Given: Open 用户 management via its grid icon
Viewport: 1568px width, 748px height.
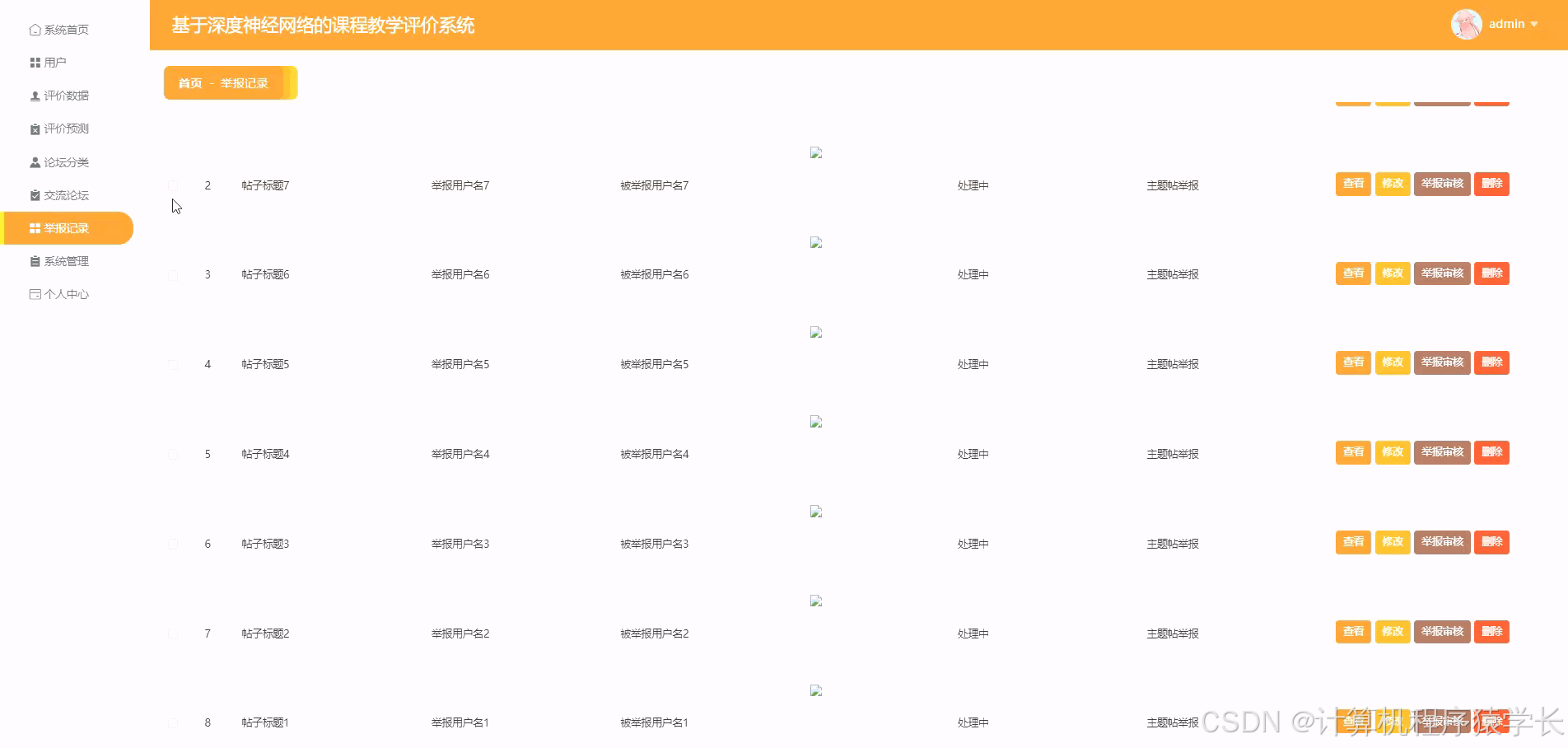Looking at the screenshot, I should point(35,62).
